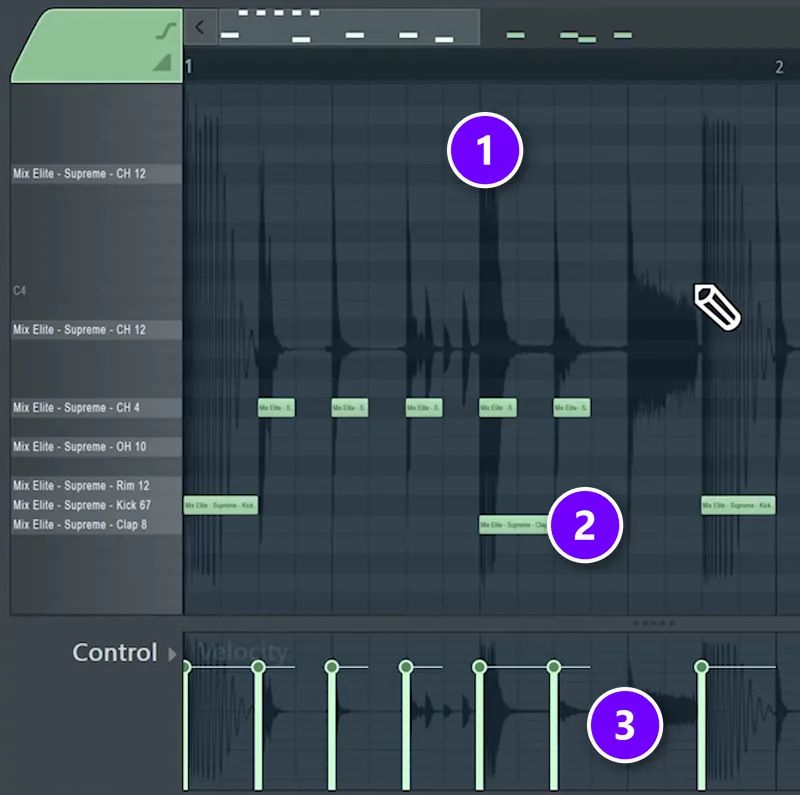Click velocity handle of the last Kick note

click(x=702, y=667)
